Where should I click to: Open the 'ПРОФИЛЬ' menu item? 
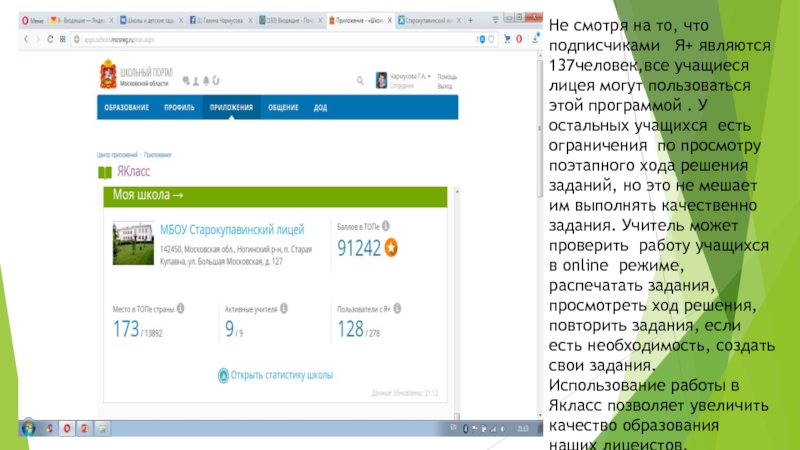179,108
